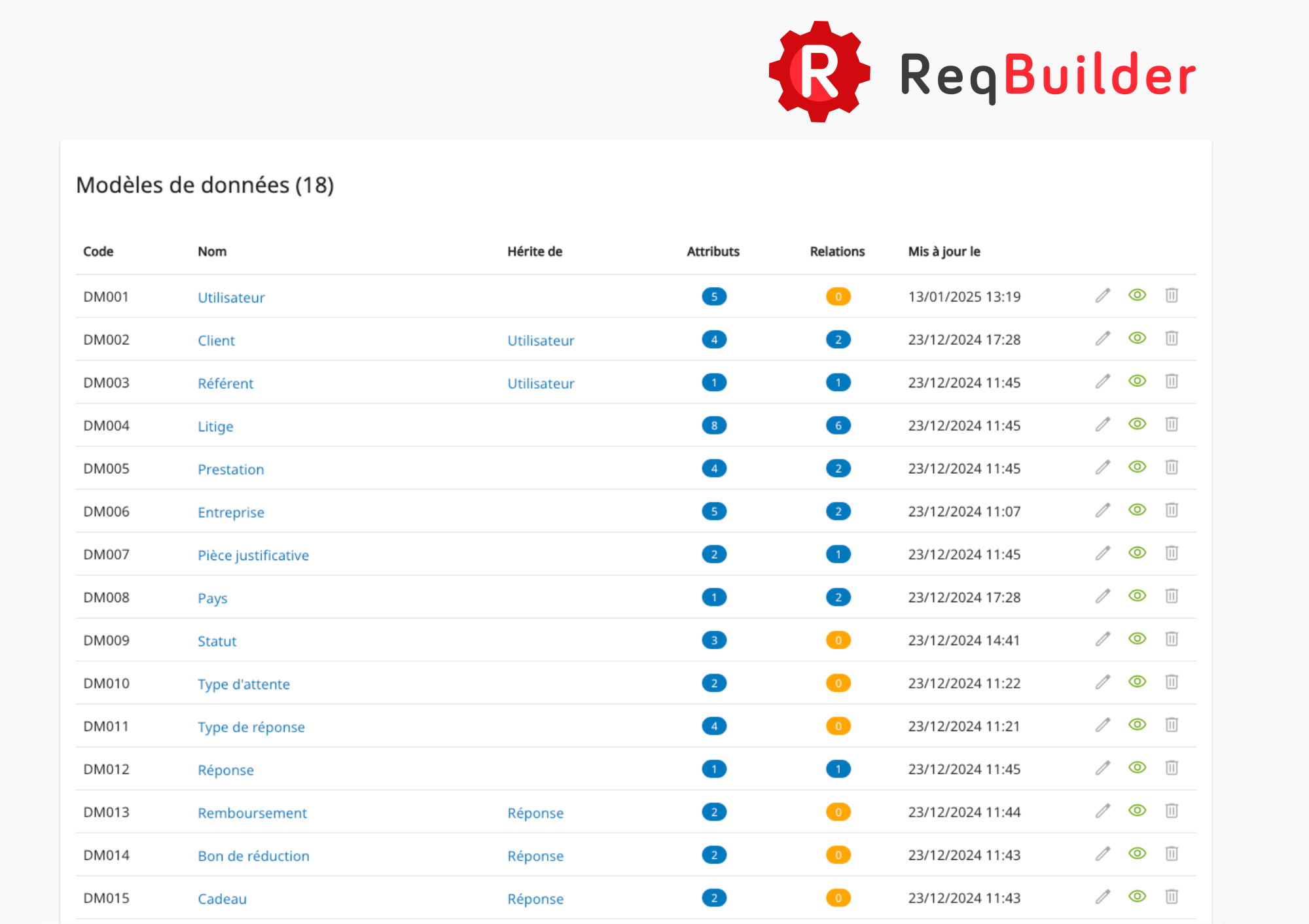Click the pencil icon for Référent
The image size is (1309, 924).
[x=1103, y=382]
